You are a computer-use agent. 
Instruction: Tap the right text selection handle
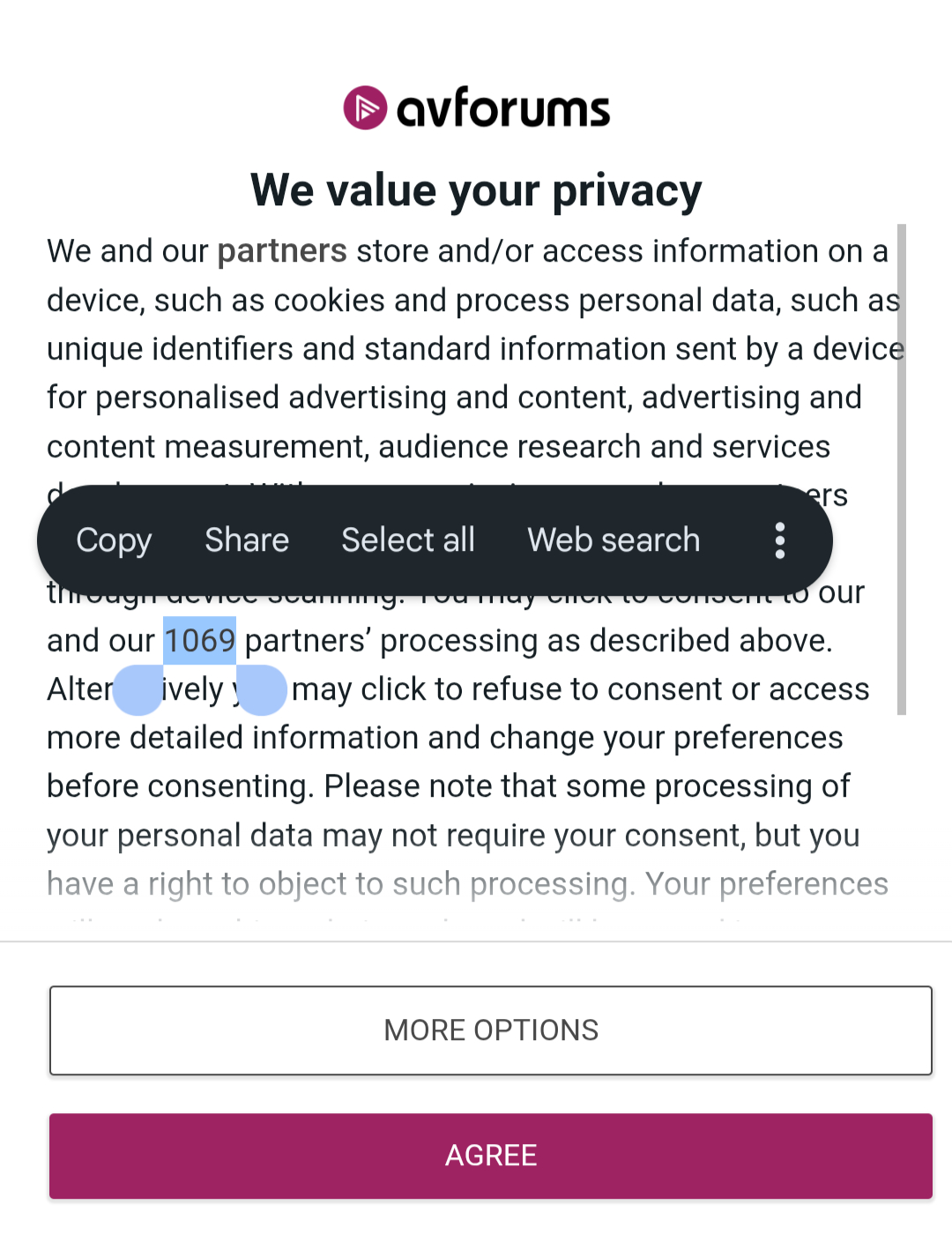261,690
